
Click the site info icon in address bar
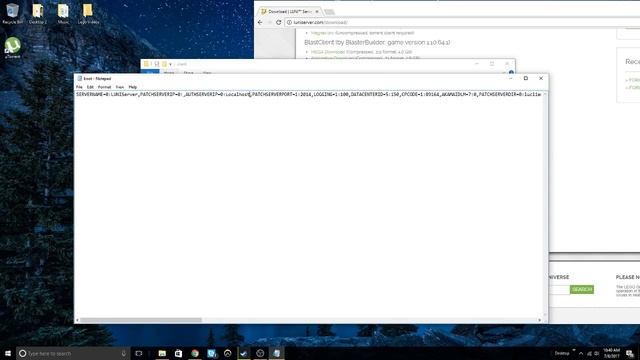289,22
